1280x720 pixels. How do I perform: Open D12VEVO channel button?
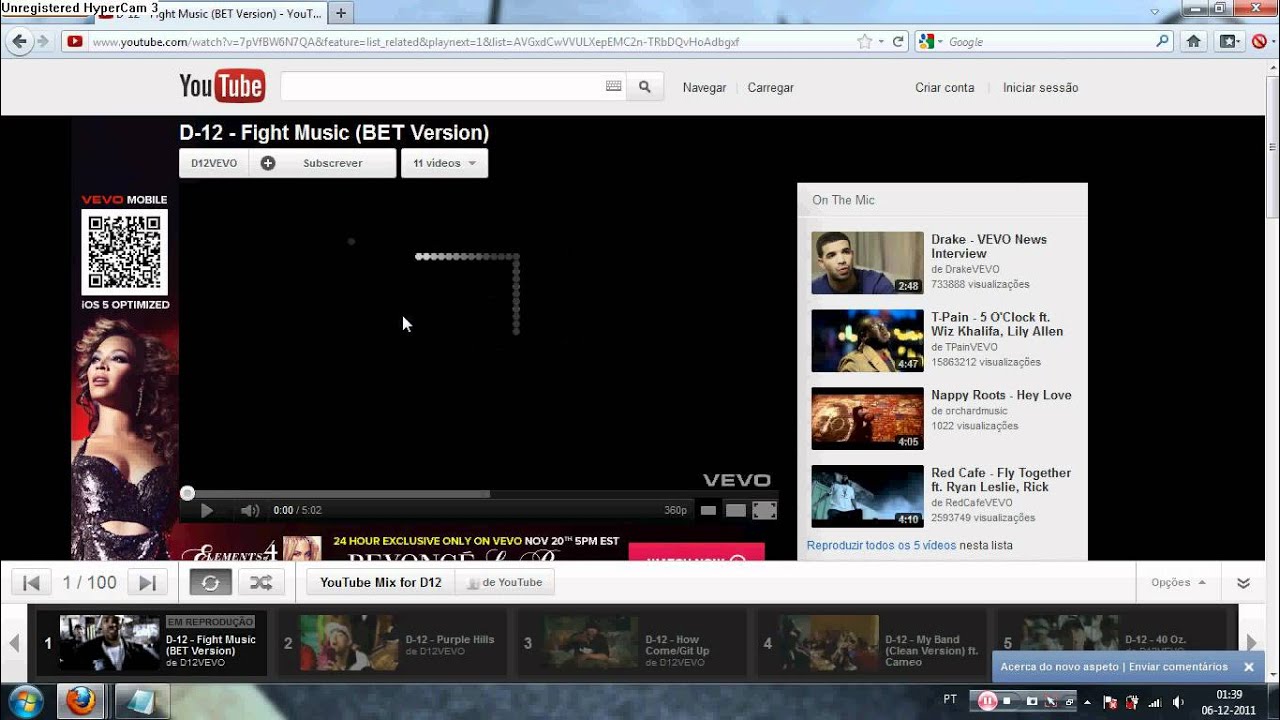(214, 163)
